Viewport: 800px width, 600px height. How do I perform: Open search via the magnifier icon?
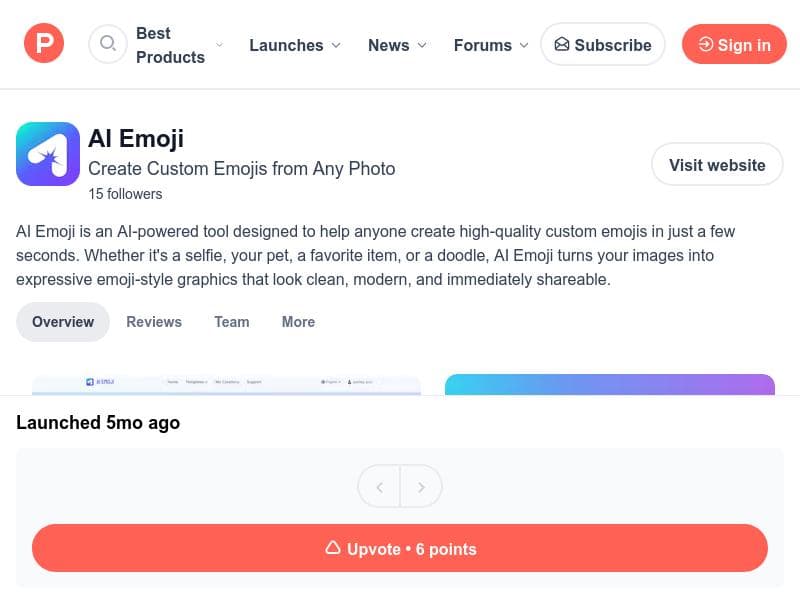click(107, 43)
